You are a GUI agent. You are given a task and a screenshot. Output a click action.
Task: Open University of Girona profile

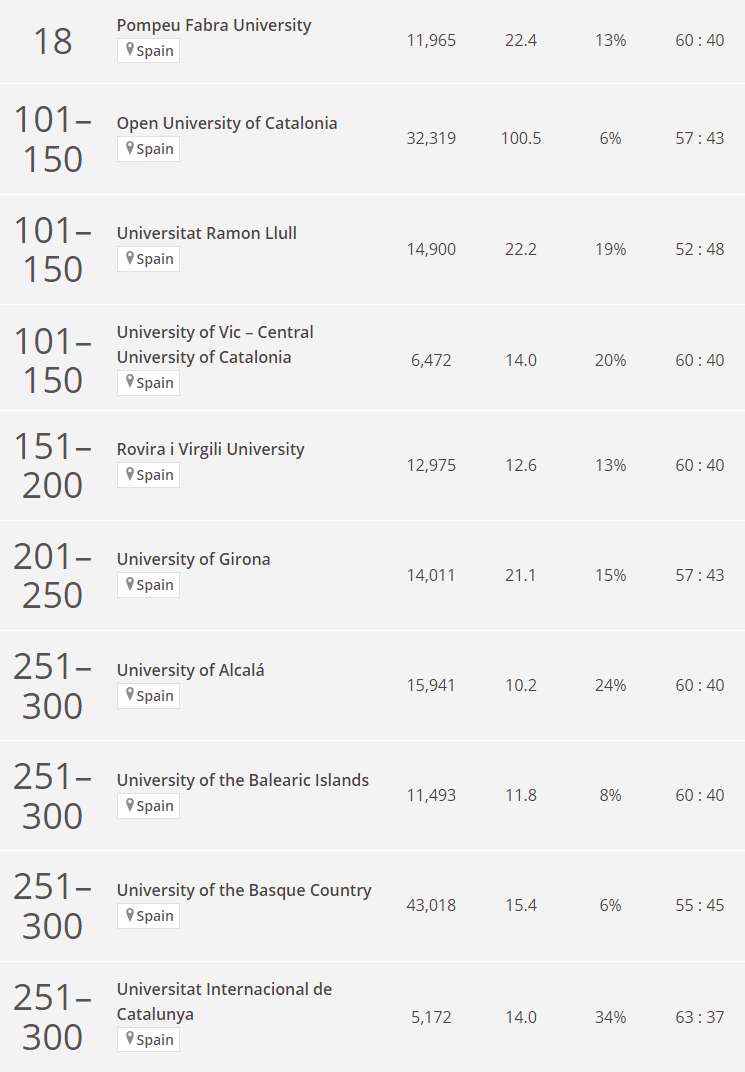pos(194,559)
